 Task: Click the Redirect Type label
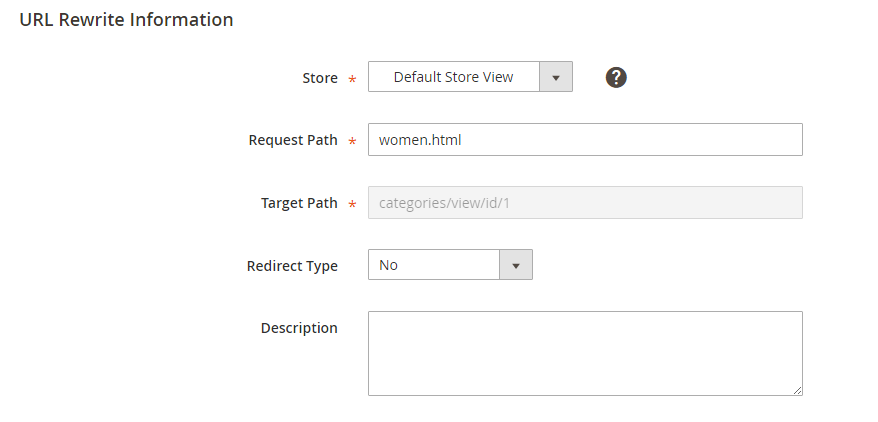pyautogui.click(x=292, y=265)
